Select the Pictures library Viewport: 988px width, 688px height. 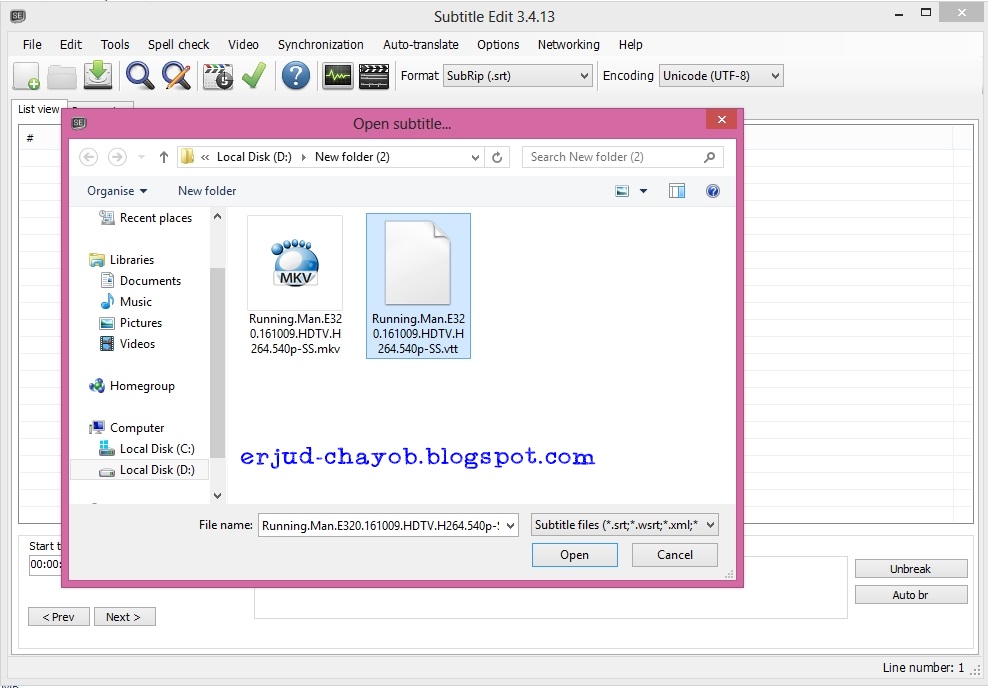coord(131,323)
